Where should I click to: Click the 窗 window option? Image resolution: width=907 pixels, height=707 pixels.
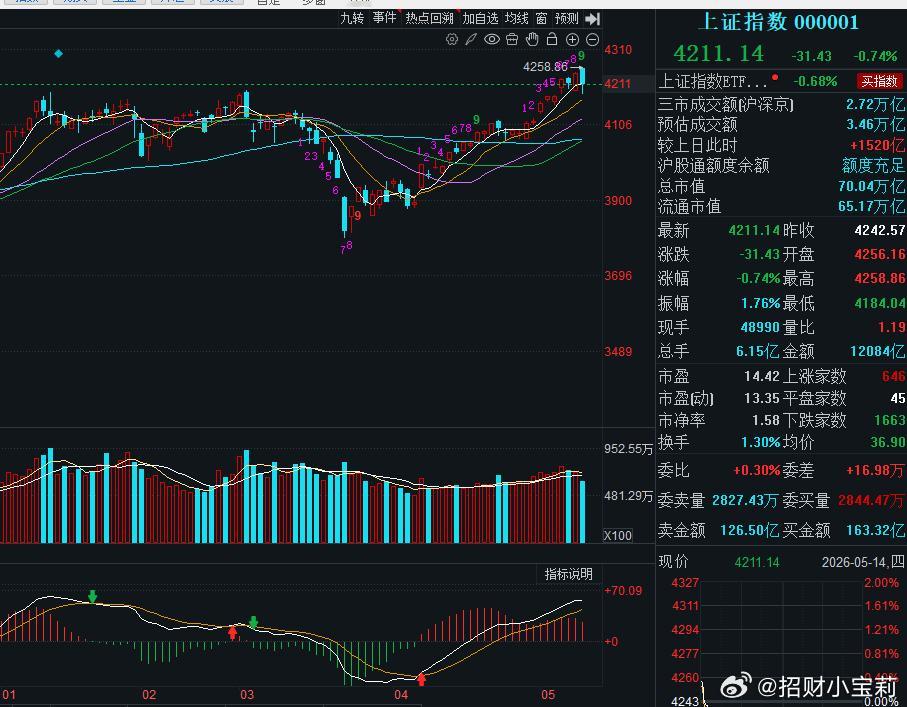pyautogui.click(x=541, y=19)
